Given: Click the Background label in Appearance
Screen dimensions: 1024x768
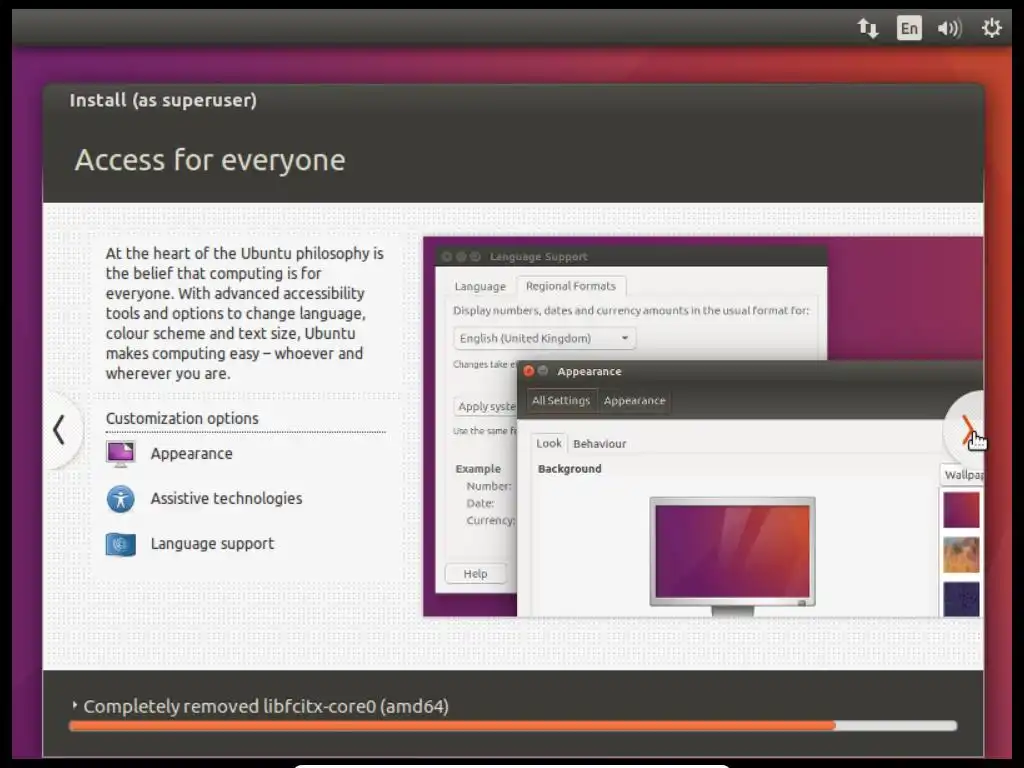Looking at the screenshot, I should [569, 469].
